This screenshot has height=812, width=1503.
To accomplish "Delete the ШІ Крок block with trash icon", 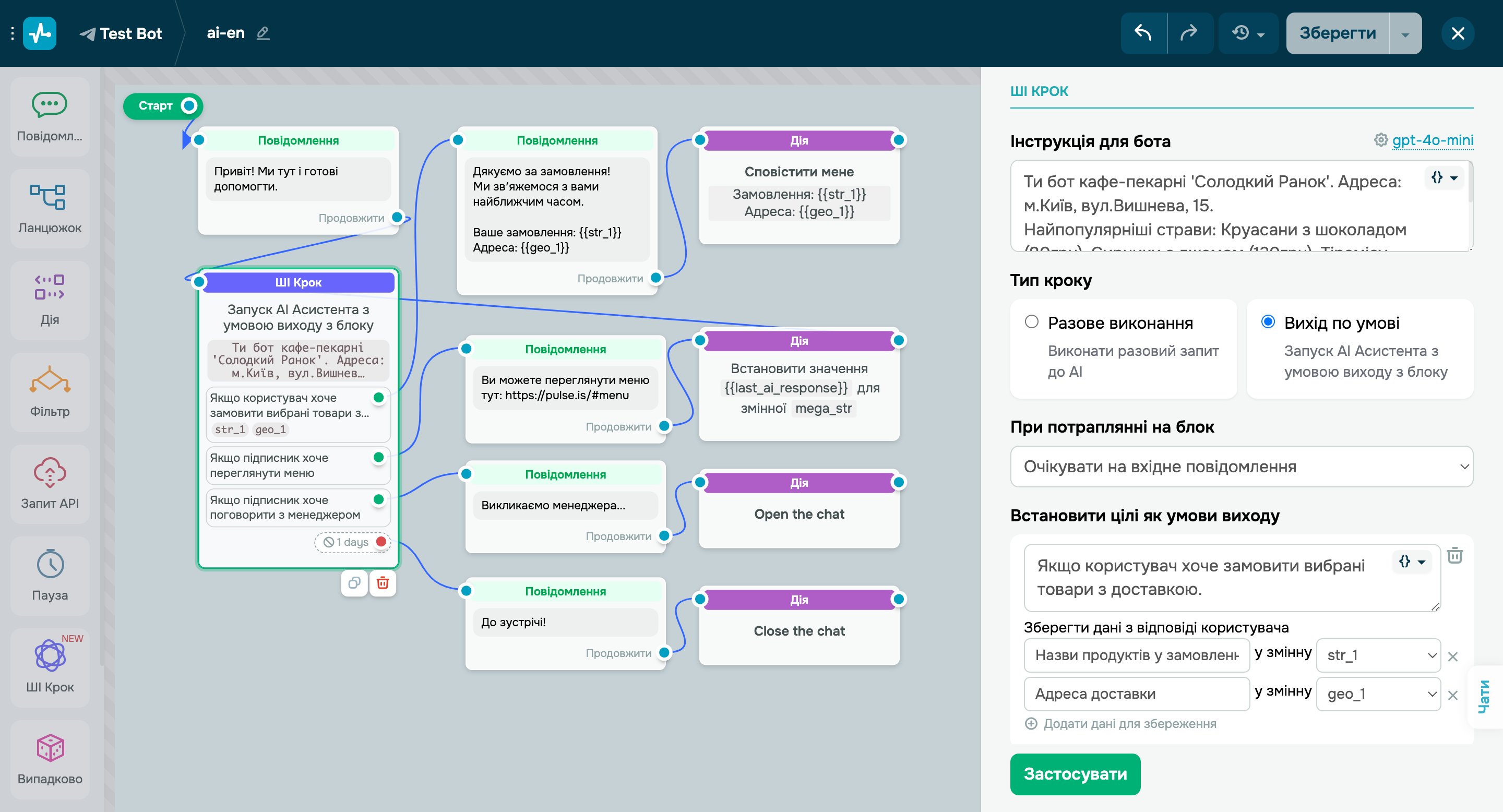I will point(383,583).
